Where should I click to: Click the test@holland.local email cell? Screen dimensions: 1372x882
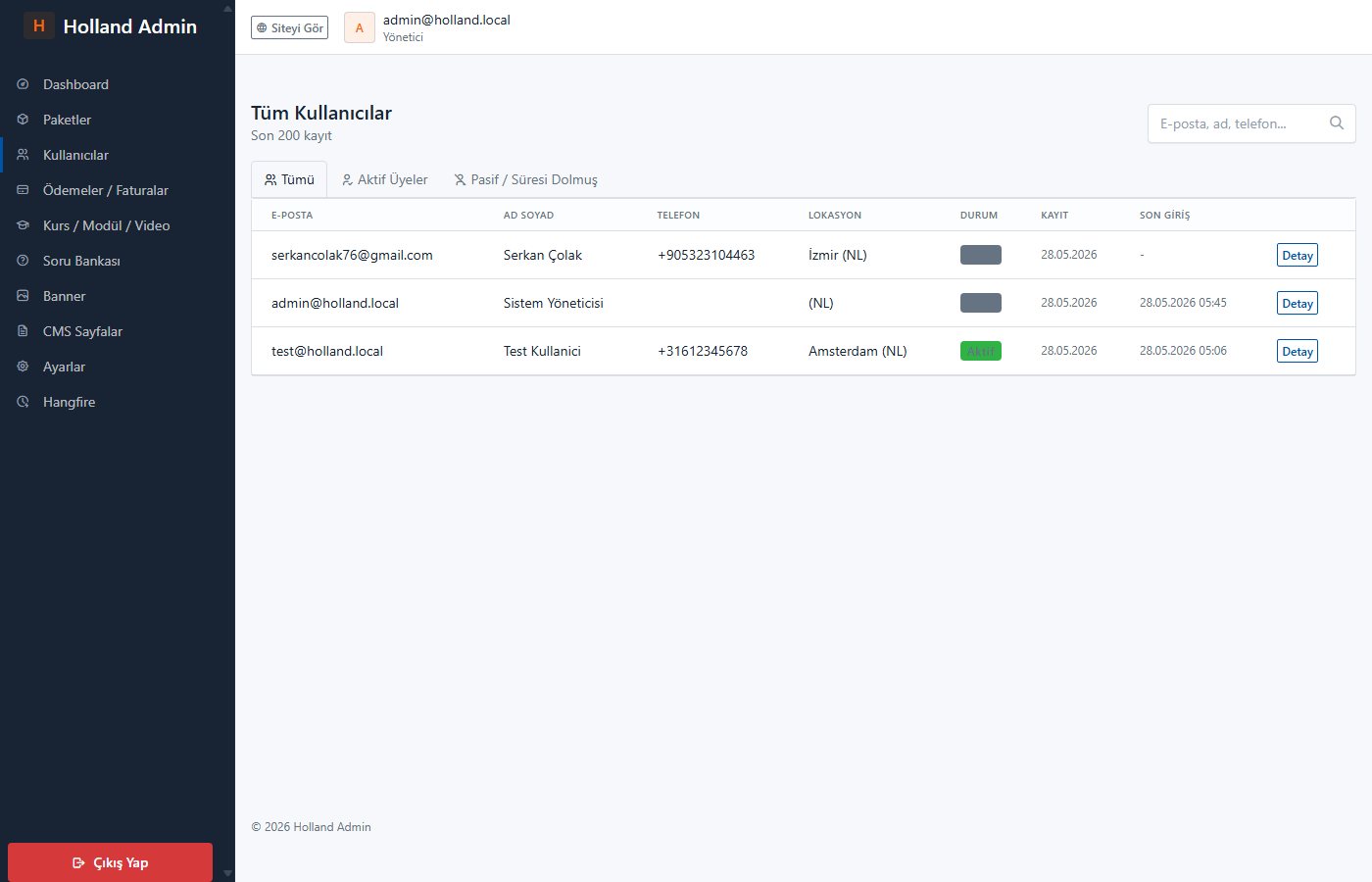click(x=327, y=351)
